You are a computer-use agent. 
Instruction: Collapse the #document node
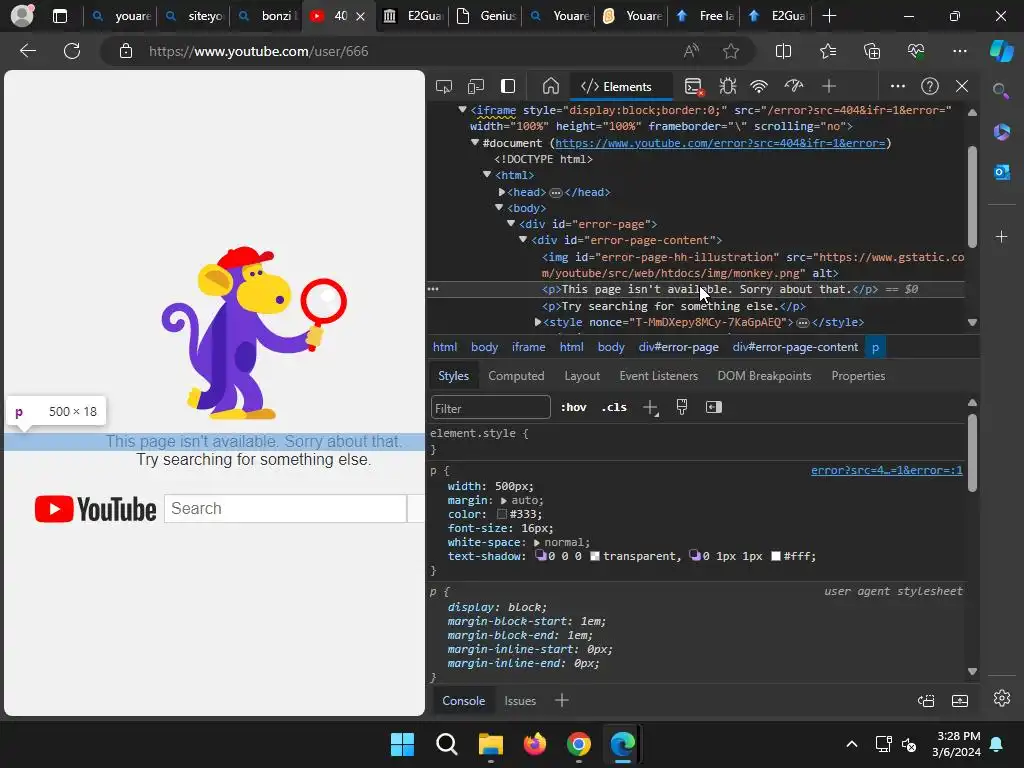(475, 142)
